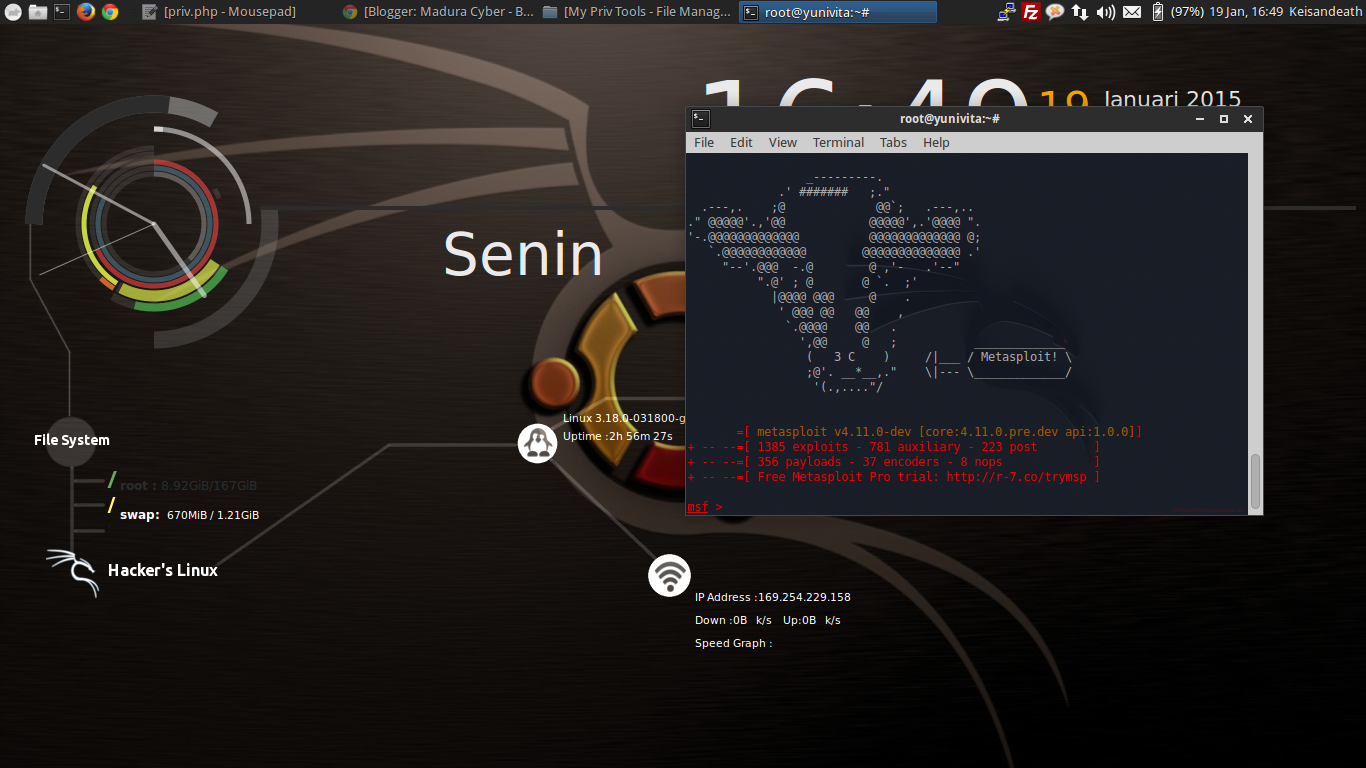Image resolution: width=1366 pixels, height=768 pixels.
Task: Open battery indicator showing 97%
Action: [1178, 12]
